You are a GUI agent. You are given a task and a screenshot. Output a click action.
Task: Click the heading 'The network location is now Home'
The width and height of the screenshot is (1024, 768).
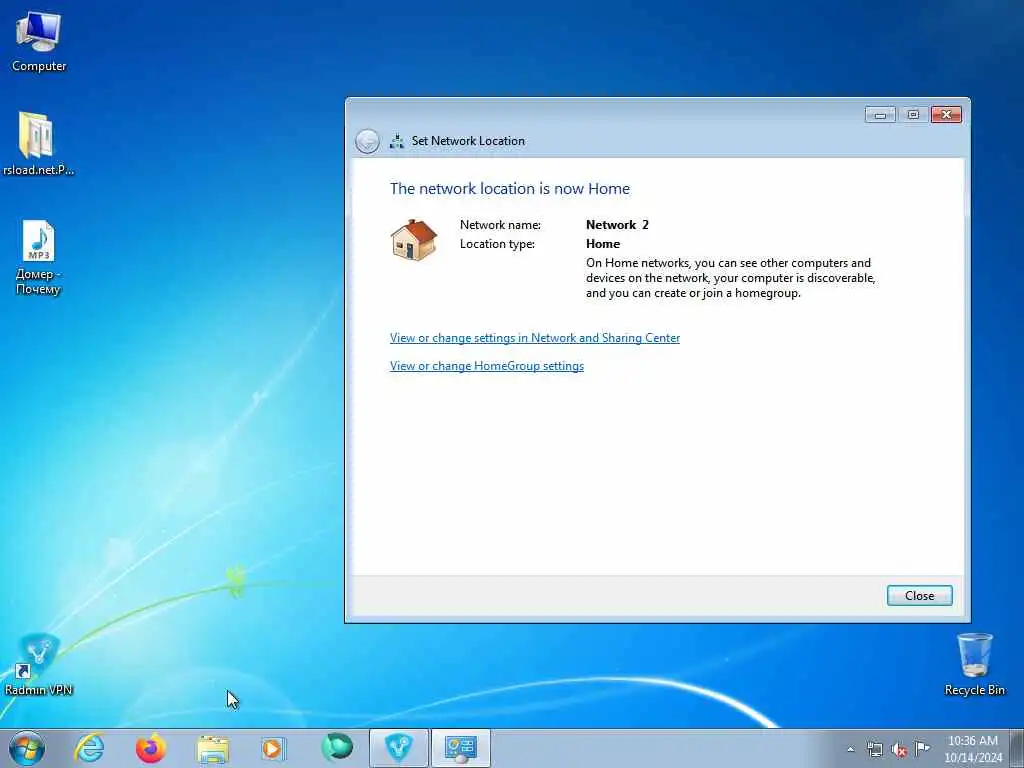510,189
